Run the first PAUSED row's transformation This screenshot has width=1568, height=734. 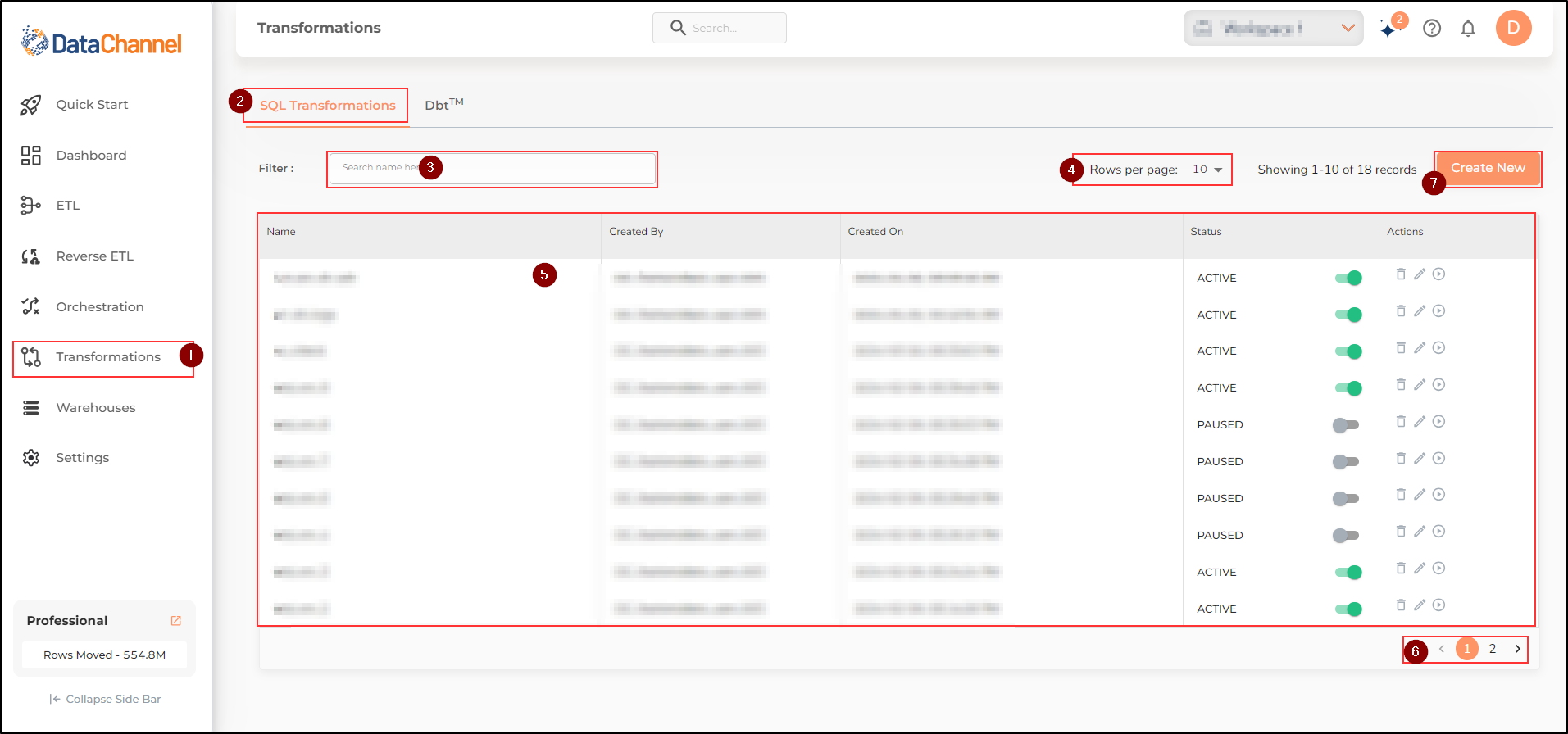[x=1438, y=422]
